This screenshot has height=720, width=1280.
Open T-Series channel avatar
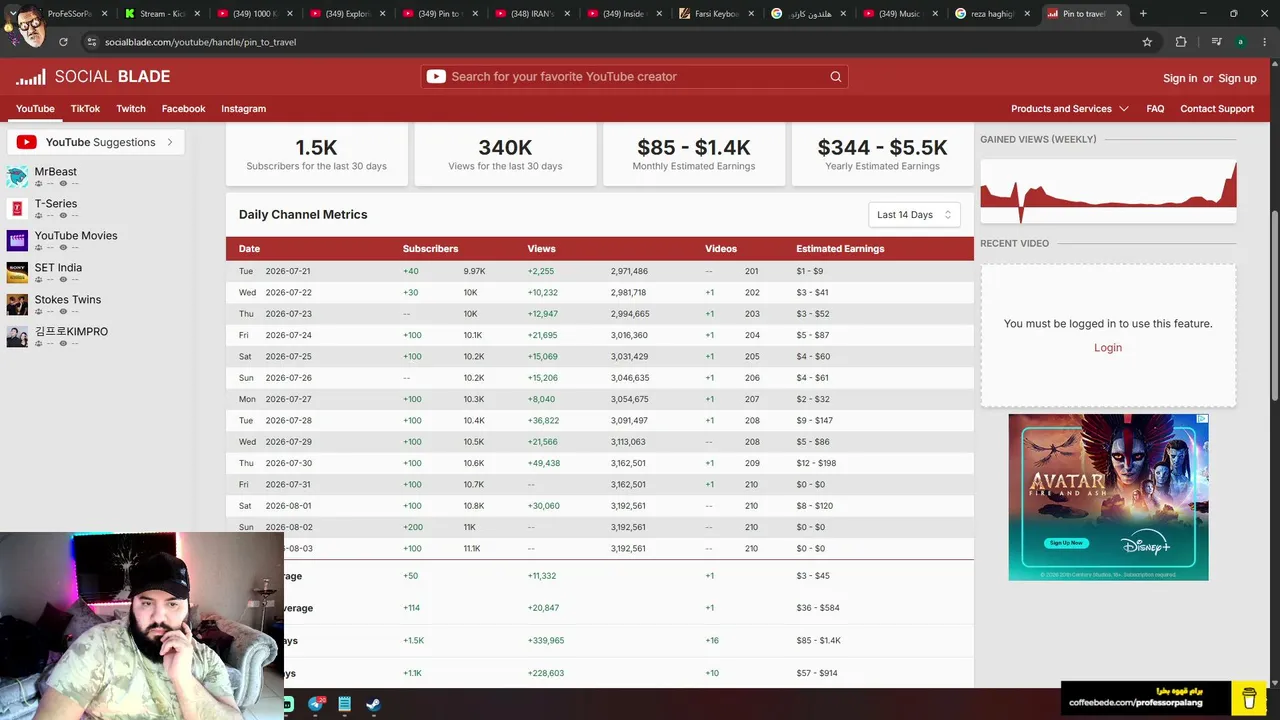pos(17,209)
